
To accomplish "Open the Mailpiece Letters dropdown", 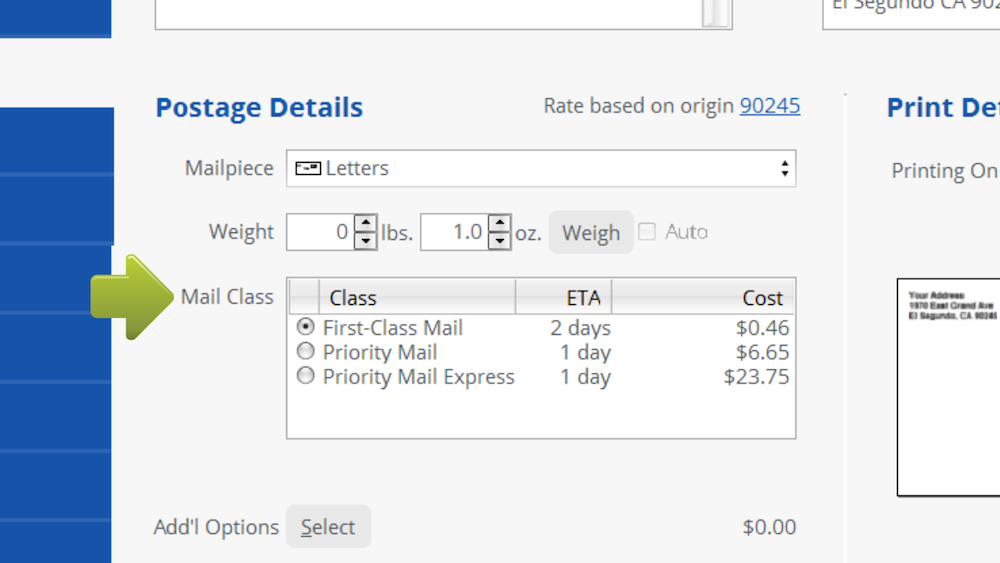I will click(541, 168).
